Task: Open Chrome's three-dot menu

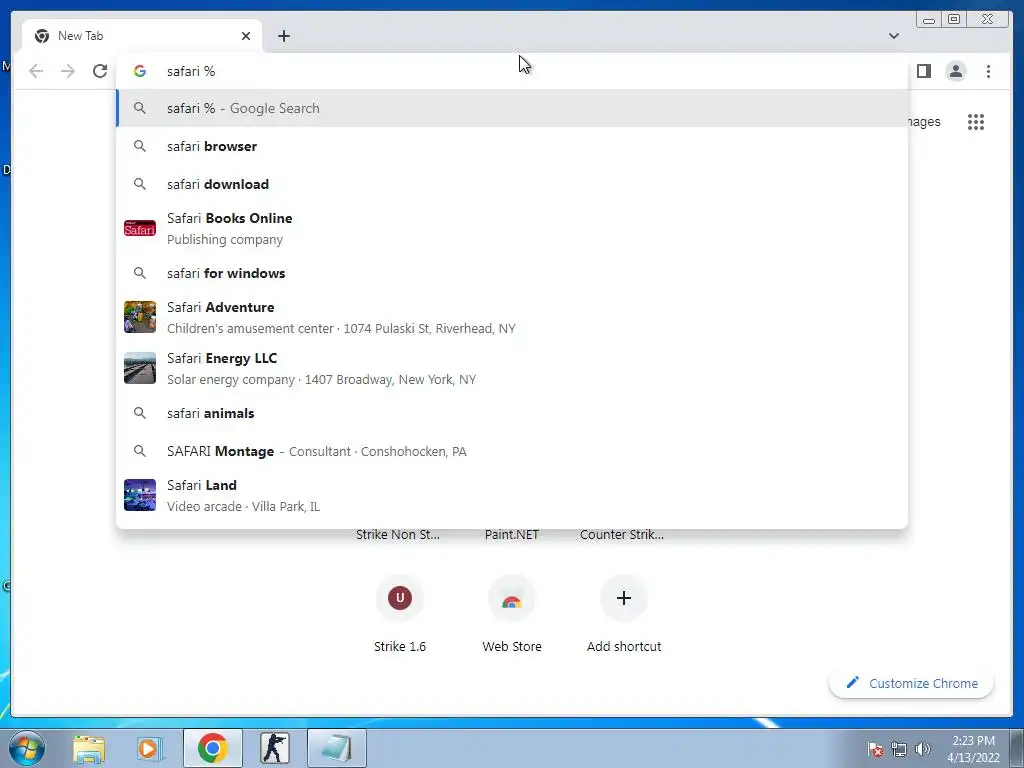Action: 988,71
